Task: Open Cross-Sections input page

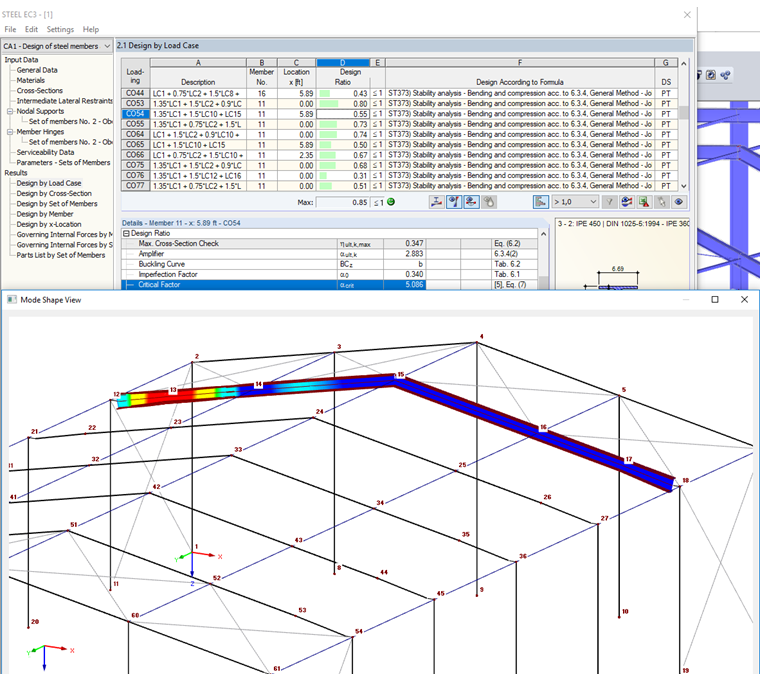Action: tap(40, 91)
